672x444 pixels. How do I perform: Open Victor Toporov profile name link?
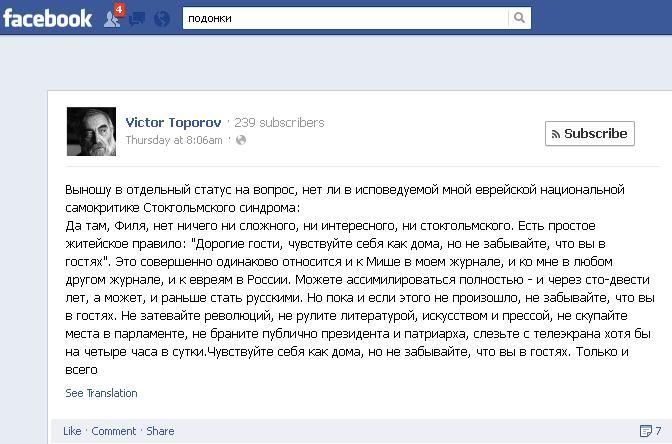click(173, 123)
